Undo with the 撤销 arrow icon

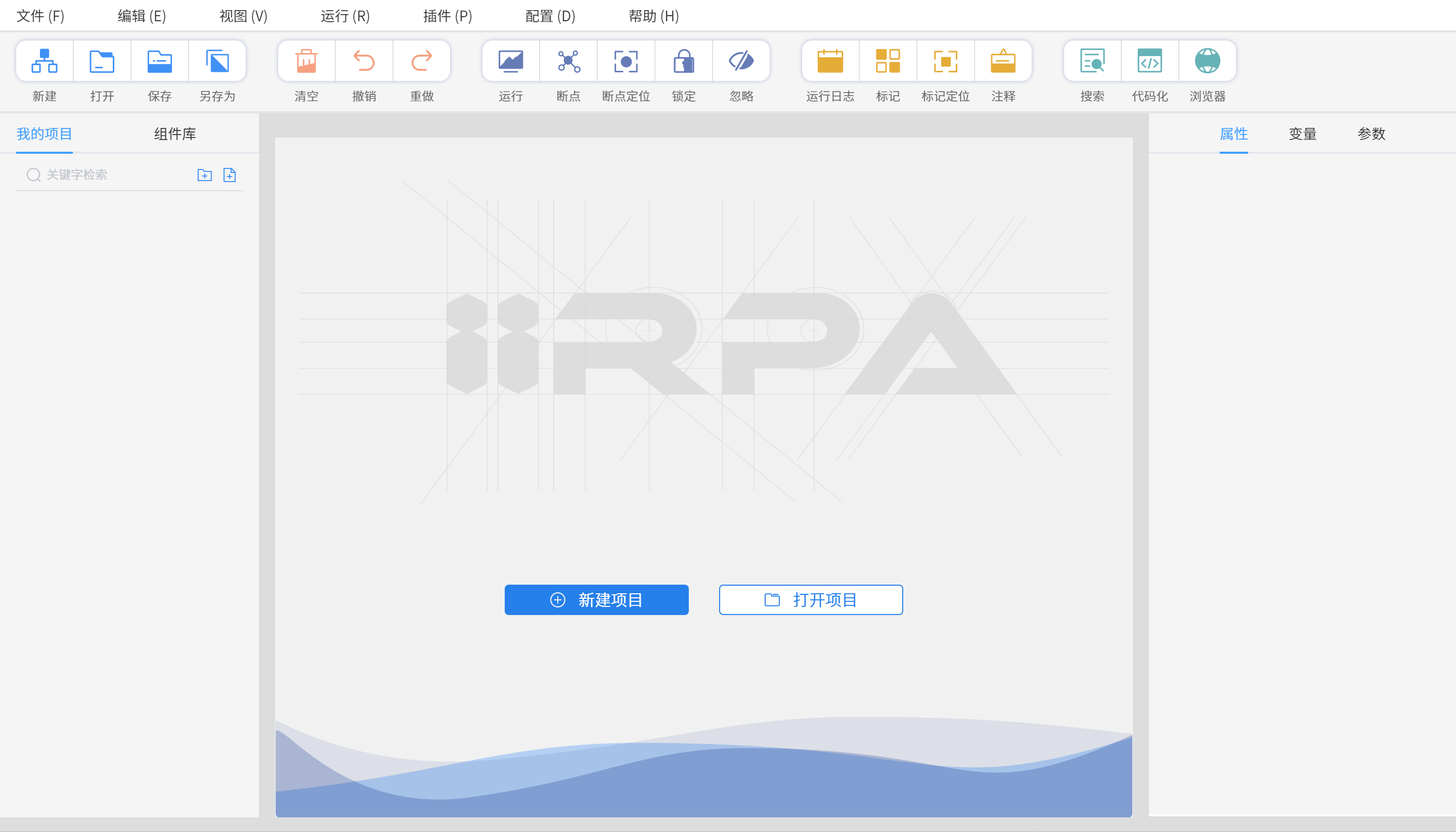[365, 61]
